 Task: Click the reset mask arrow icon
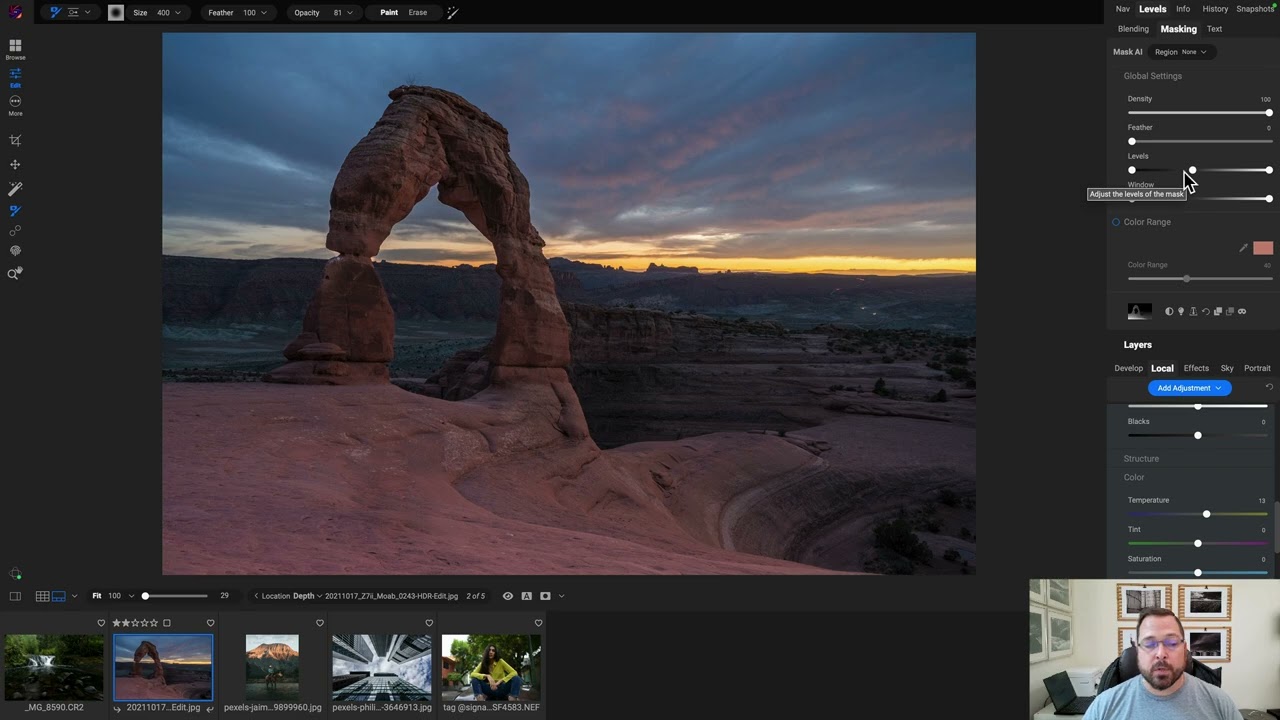pos(1205,311)
